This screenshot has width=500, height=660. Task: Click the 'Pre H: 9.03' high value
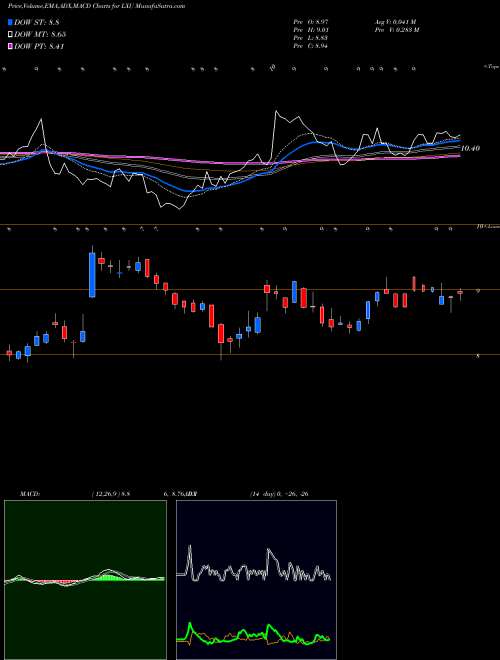(311, 30)
